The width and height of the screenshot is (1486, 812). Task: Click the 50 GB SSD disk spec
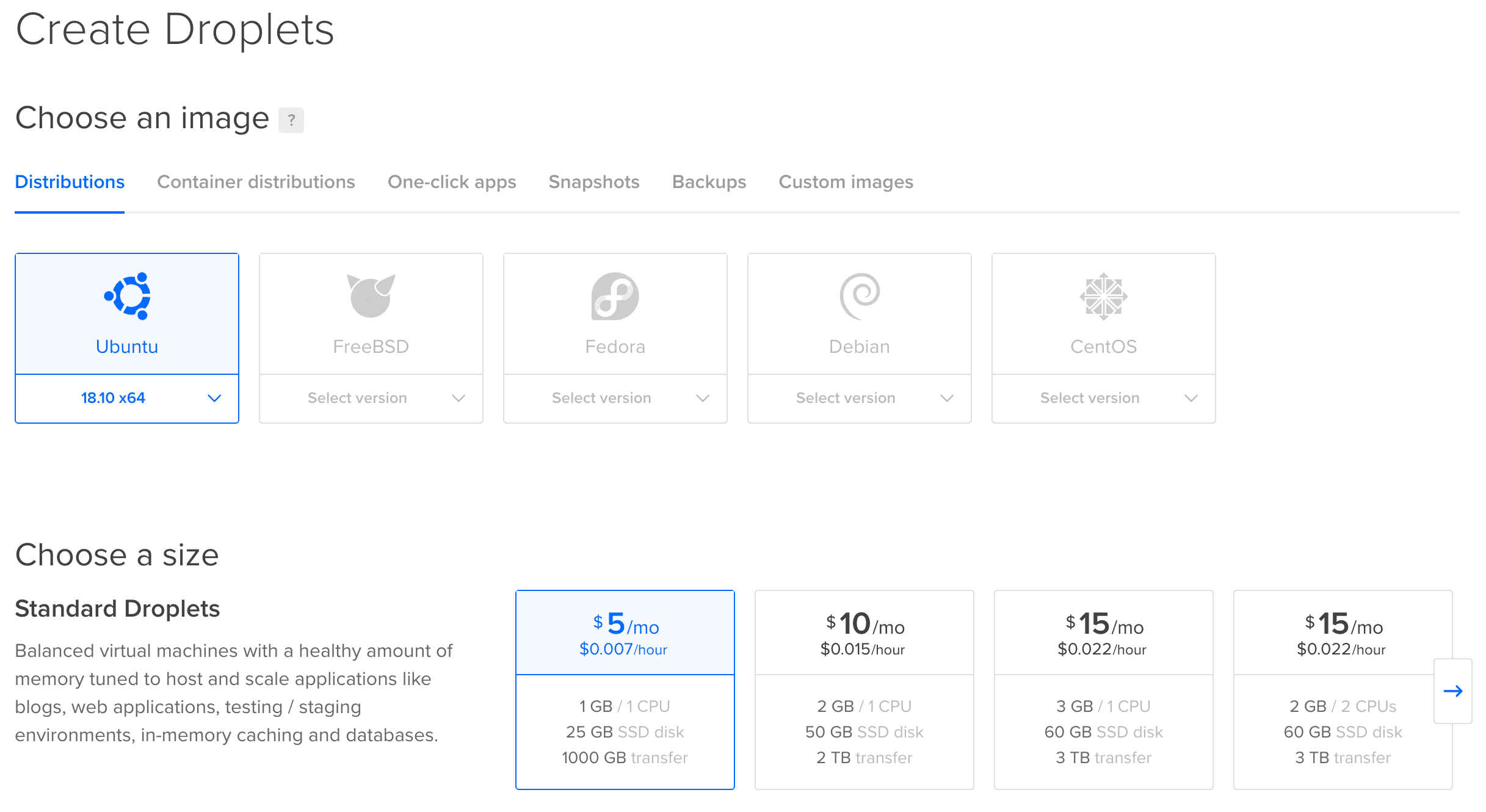tap(864, 732)
